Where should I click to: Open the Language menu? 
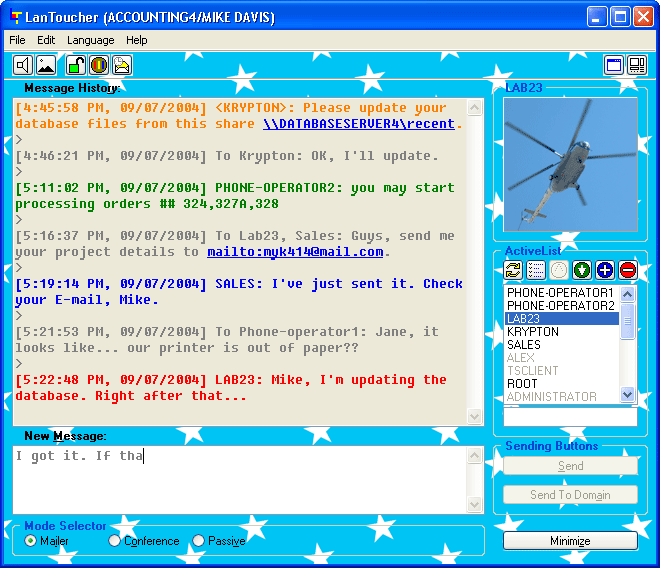point(91,40)
